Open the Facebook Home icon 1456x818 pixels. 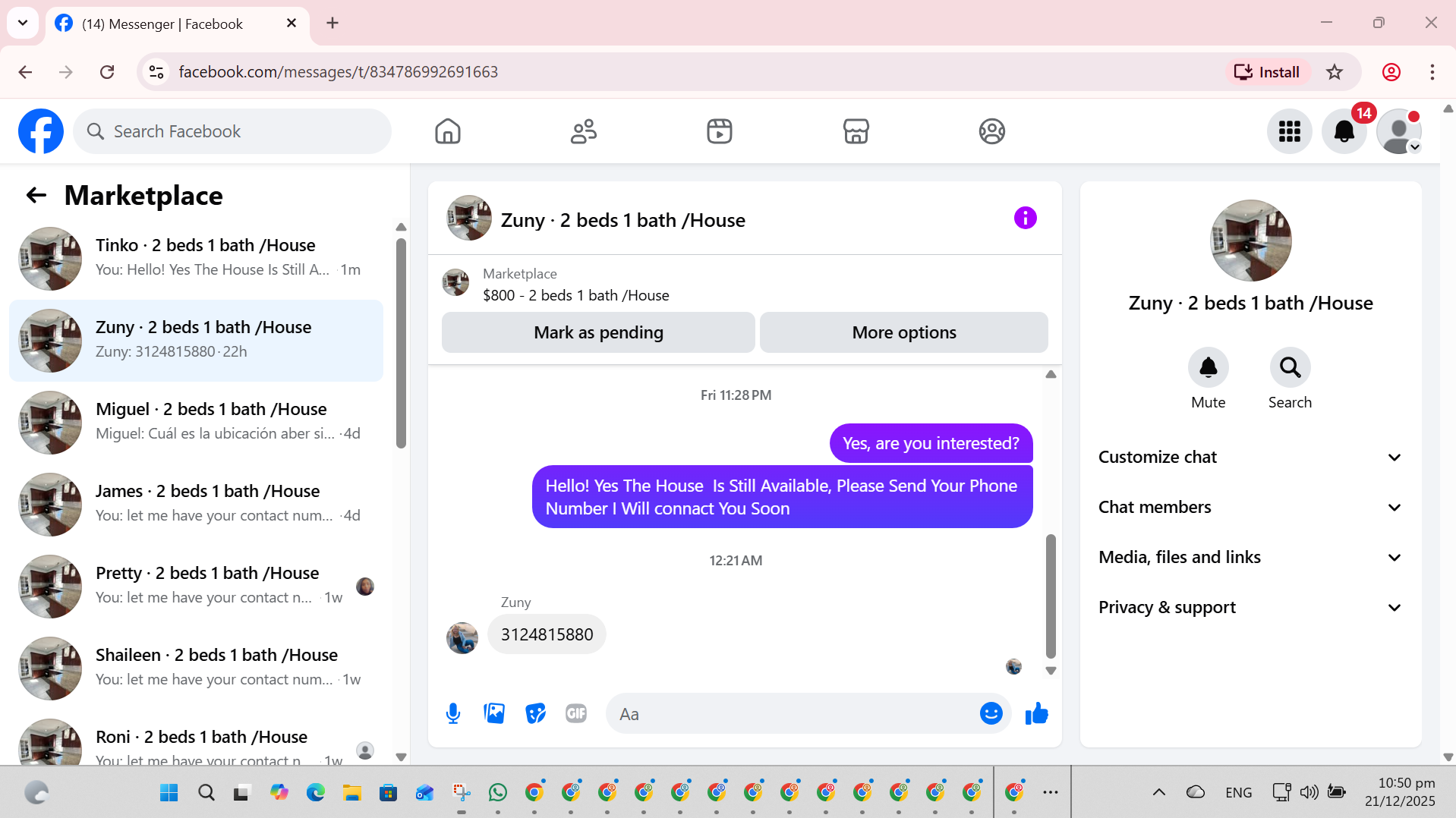[448, 131]
